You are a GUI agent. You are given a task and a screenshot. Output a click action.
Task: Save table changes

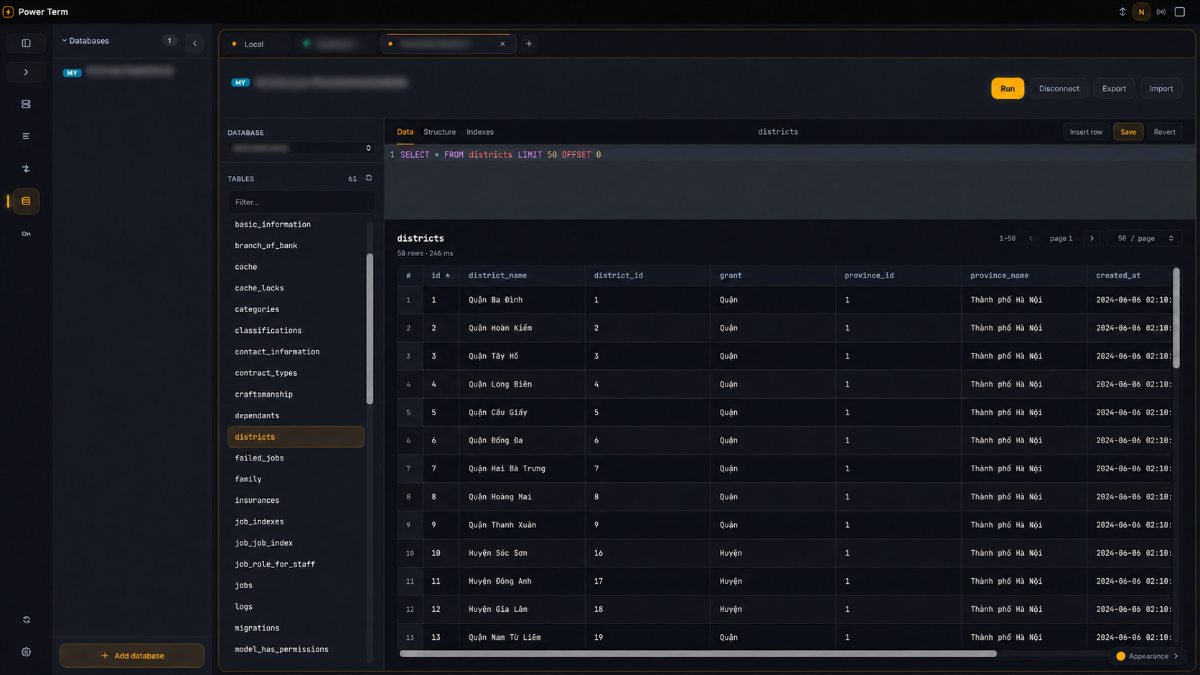(x=1128, y=132)
